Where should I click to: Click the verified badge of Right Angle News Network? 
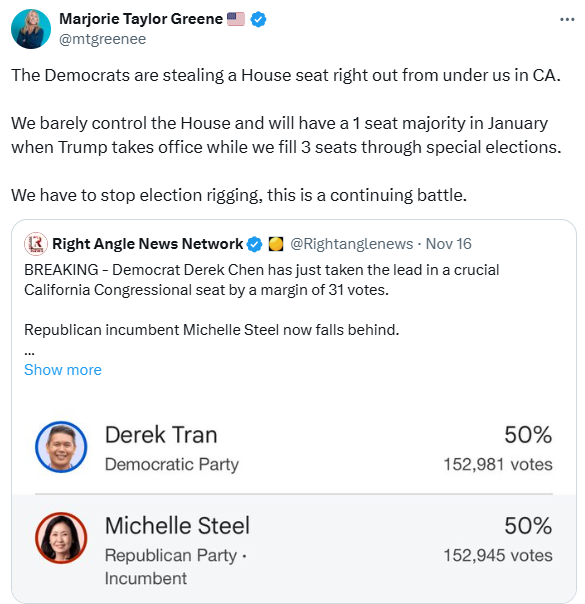pos(254,244)
